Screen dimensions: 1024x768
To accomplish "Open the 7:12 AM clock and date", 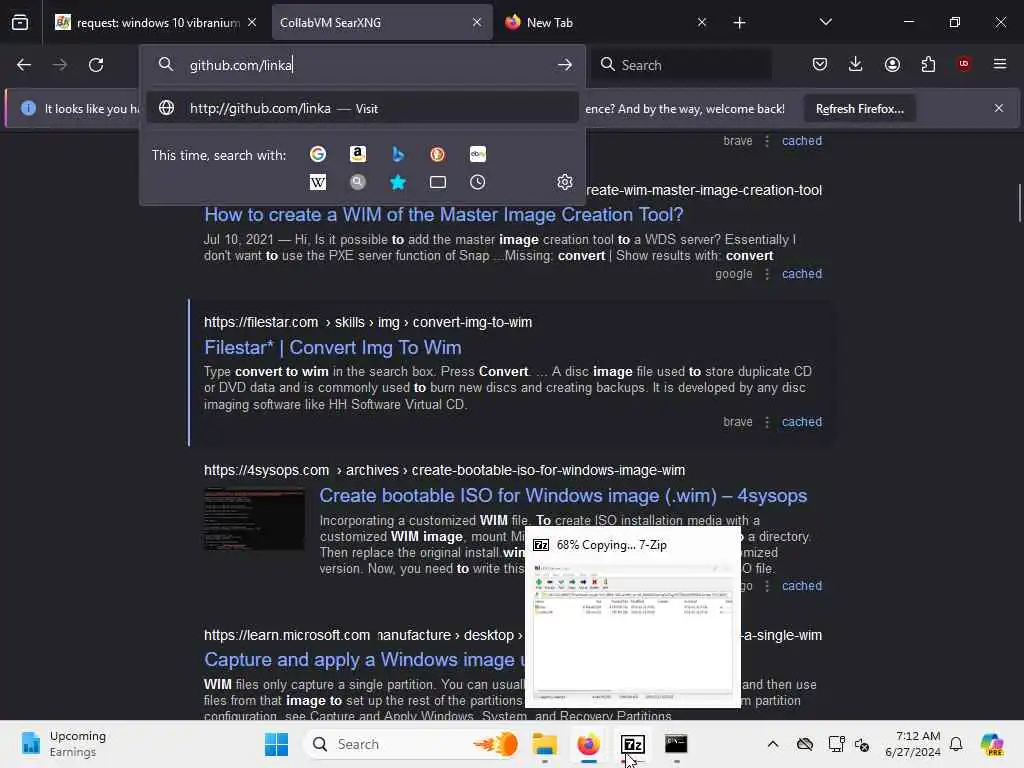I will coord(912,744).
